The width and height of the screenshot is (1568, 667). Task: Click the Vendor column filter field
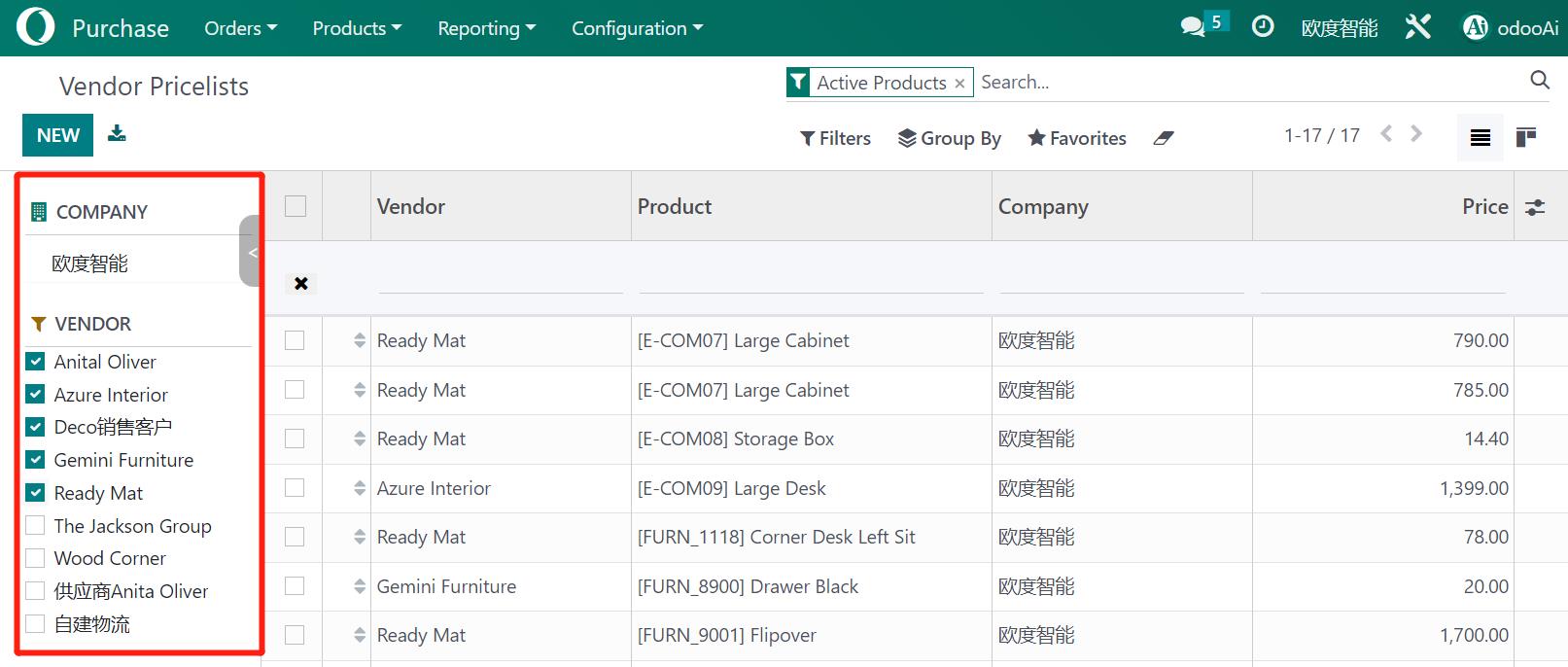(x=501, y=280)
